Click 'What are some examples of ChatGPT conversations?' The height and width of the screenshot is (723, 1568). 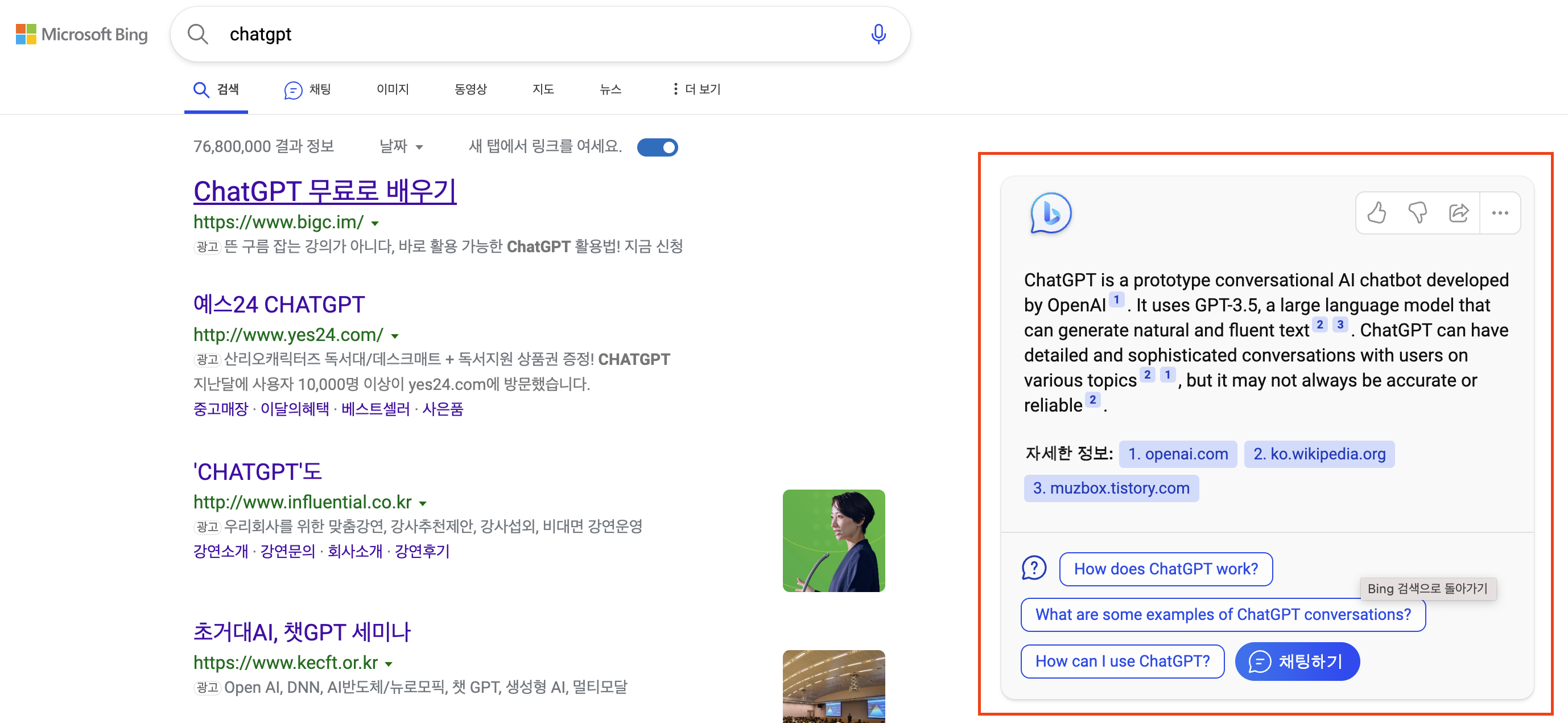tap(1223, 615)
